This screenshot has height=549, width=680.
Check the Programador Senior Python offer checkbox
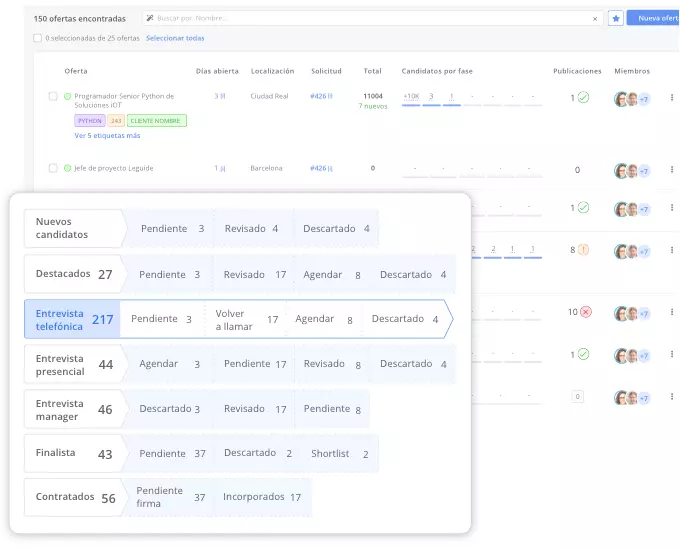click(x=53, y=97)
